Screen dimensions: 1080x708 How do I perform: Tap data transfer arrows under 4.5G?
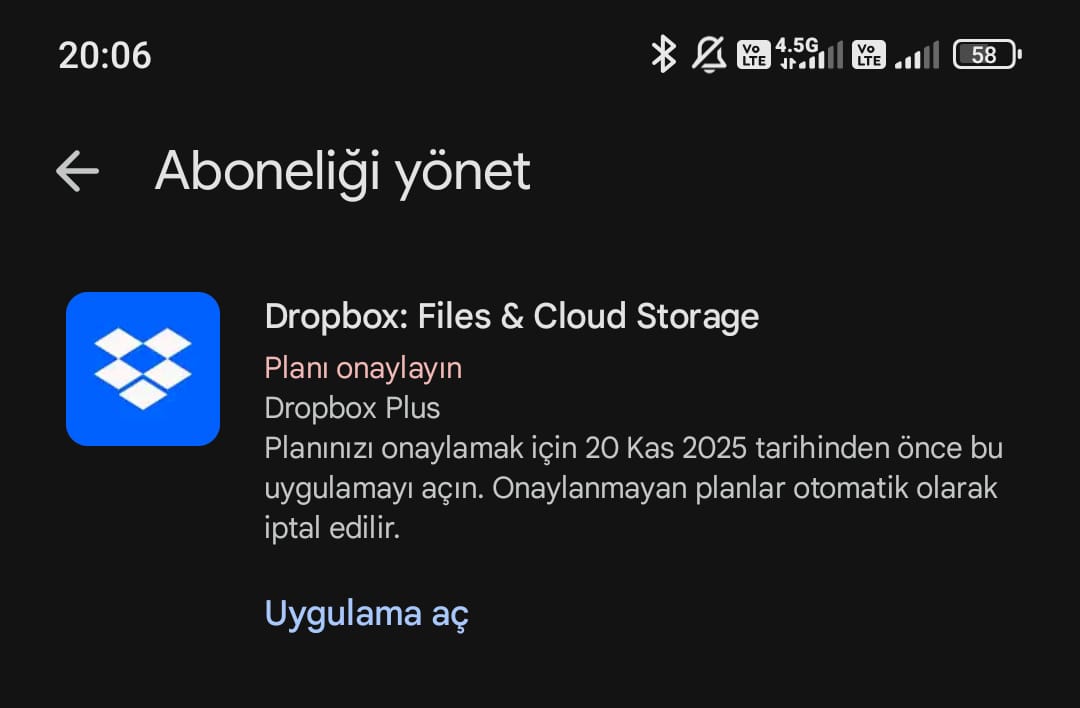tap(788, 63)
